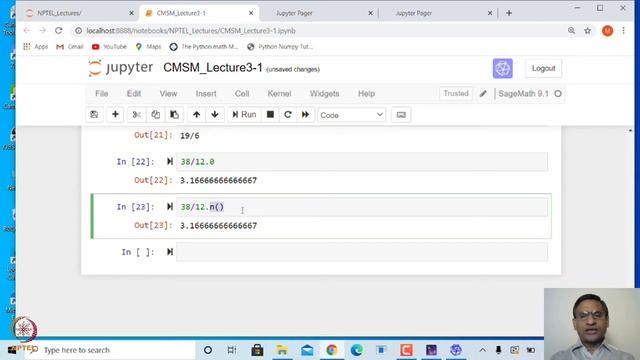Image resolution: width=640 pixels, height=360 pixels.
Task: Open the cell type Code dropdown
Action: (x=351, y=115)
